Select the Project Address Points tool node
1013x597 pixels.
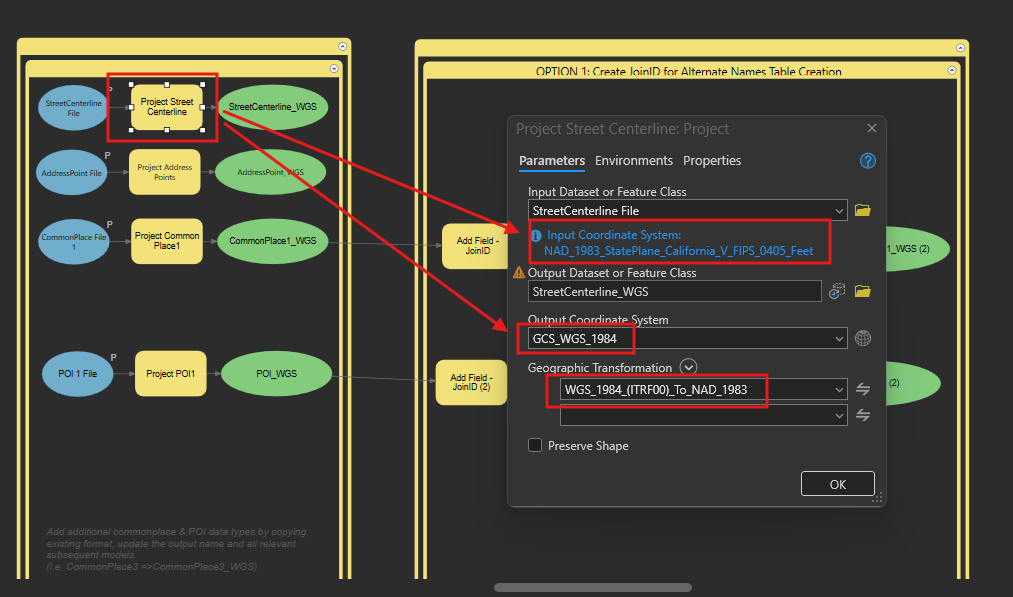pyautogui.click(x=165, y=172)
